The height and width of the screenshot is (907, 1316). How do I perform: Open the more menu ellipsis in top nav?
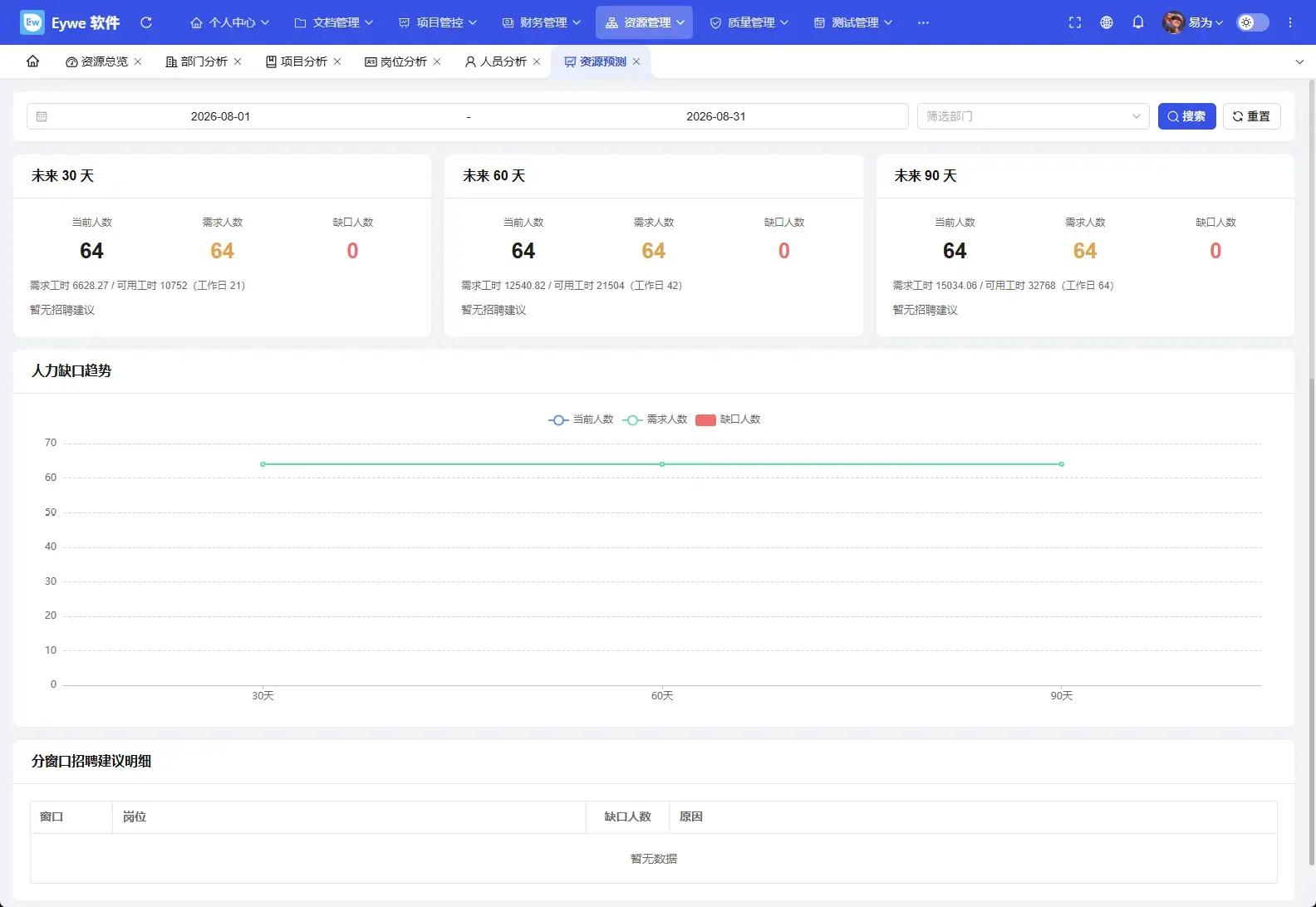pos(923,22)
